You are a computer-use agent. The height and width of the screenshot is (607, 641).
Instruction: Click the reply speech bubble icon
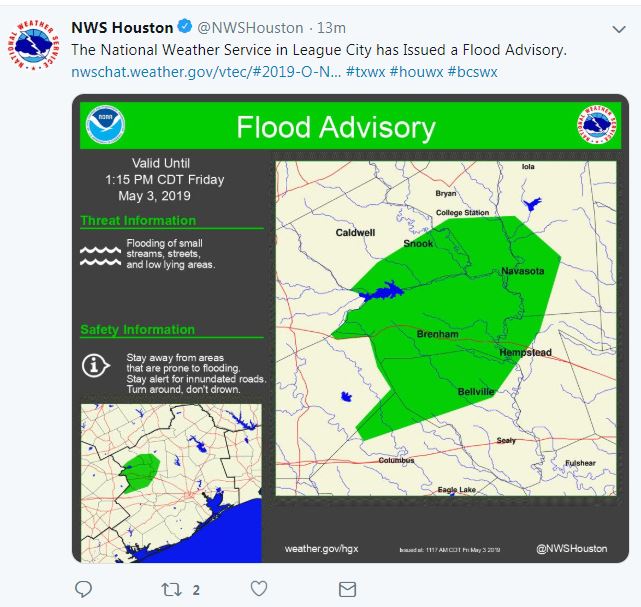click(84, 590)
